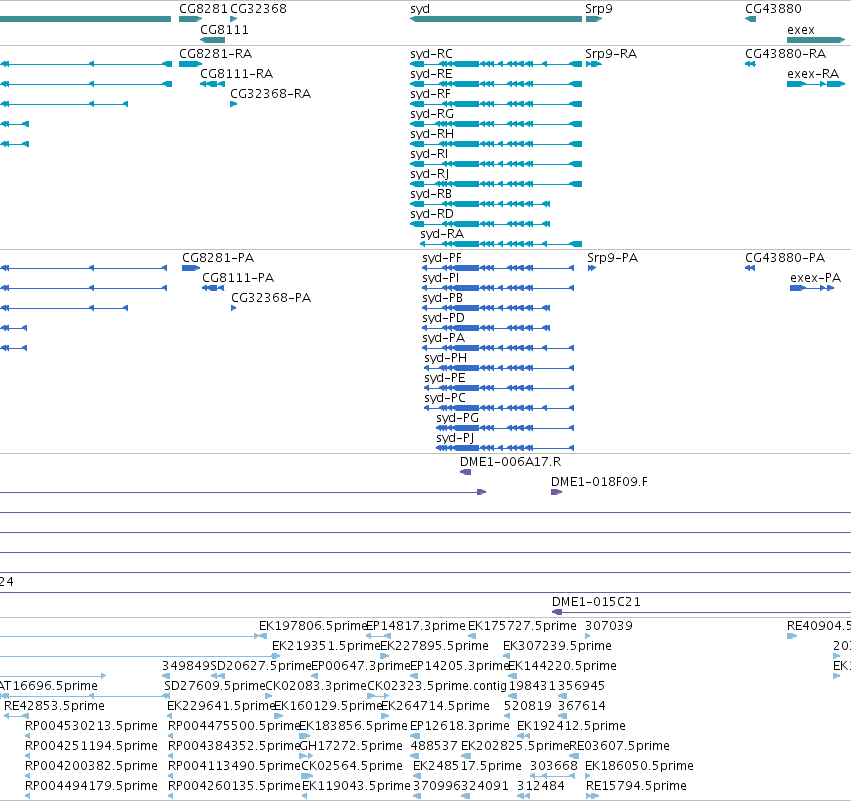
Task: Open the exex-RA transcript
Action: tap(813, 74)
